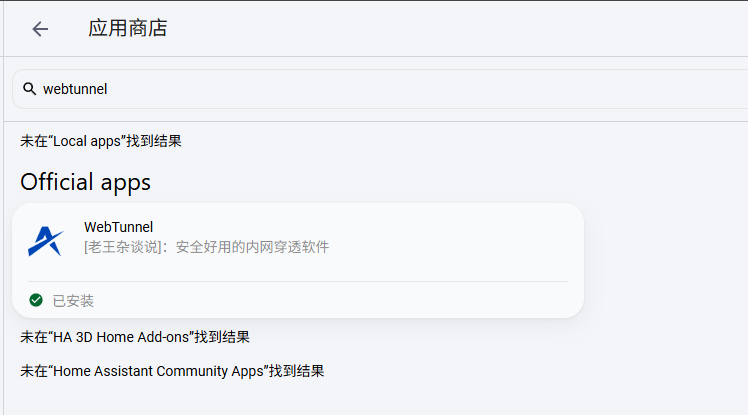This screenshot has height=415, width=748.
Task: Click the WebTunnel description 安全好用的内网穿透软件
Action: click(207, 247)
